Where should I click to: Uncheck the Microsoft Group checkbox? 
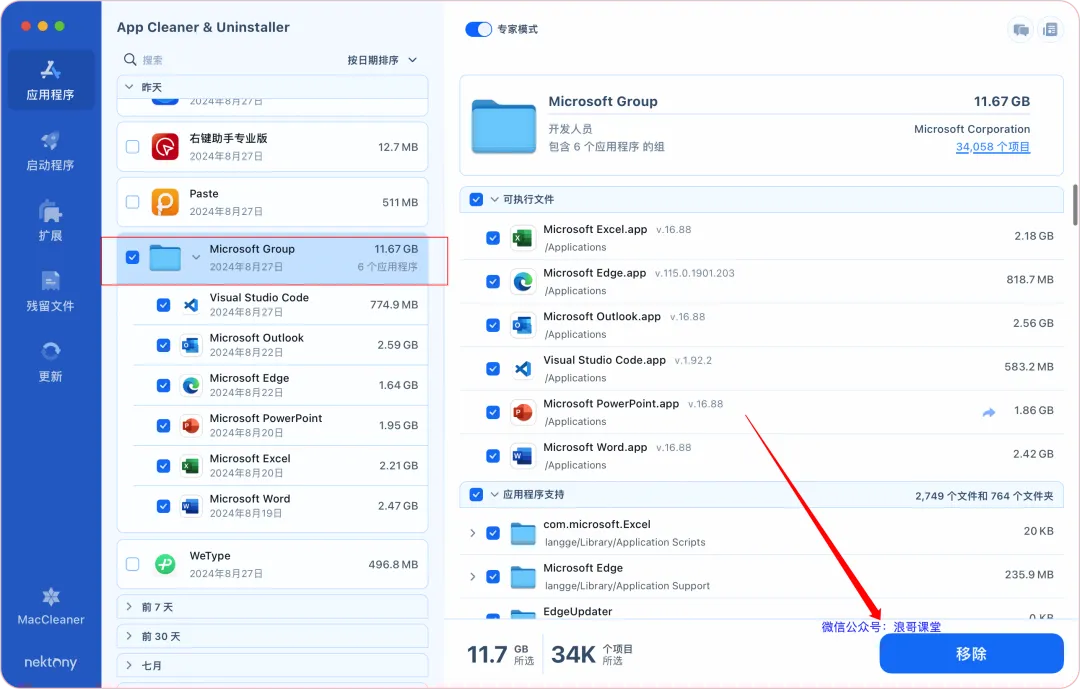click(x=132, y=257)
